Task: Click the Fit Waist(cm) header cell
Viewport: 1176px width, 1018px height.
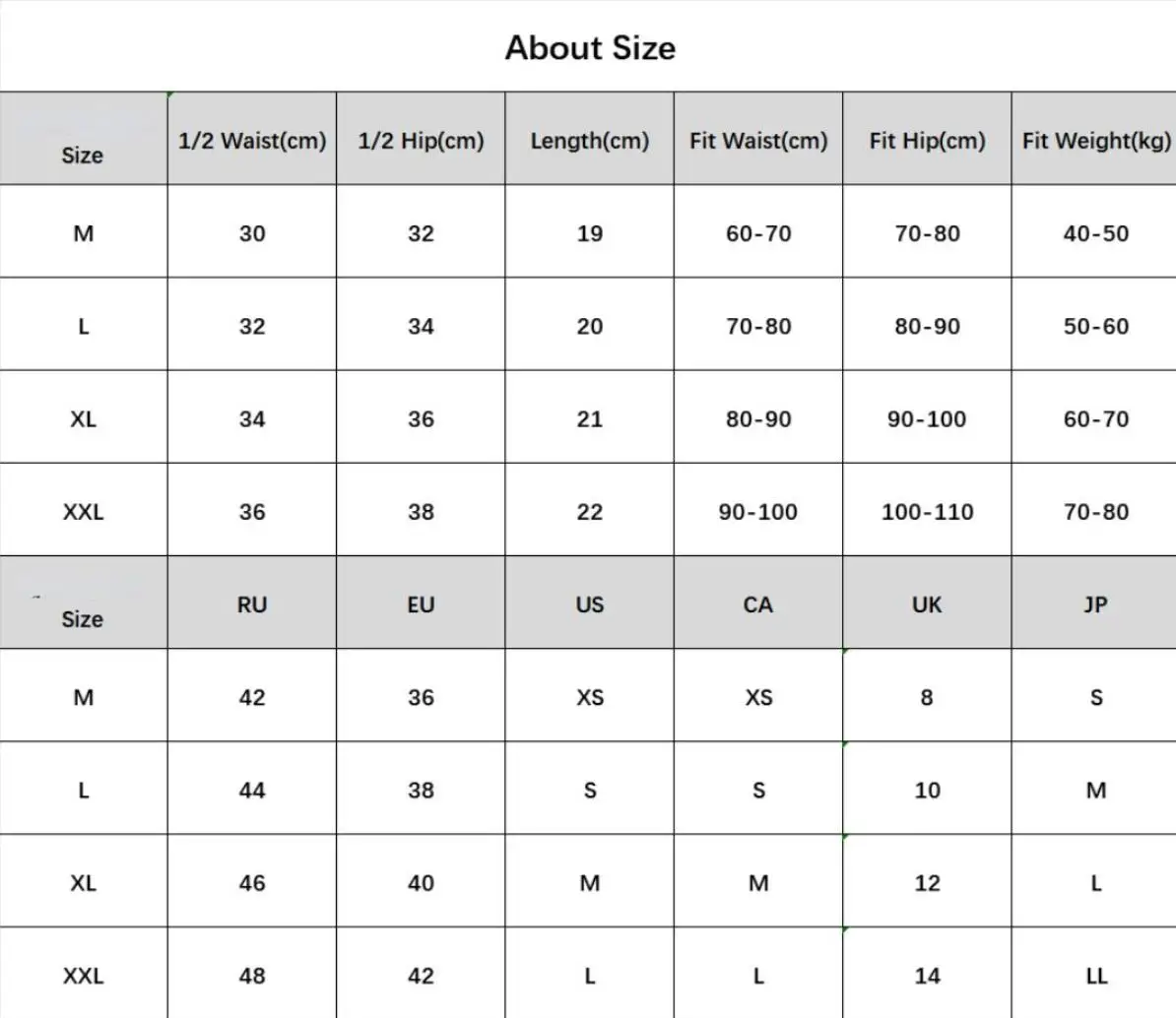Action: 758,141
